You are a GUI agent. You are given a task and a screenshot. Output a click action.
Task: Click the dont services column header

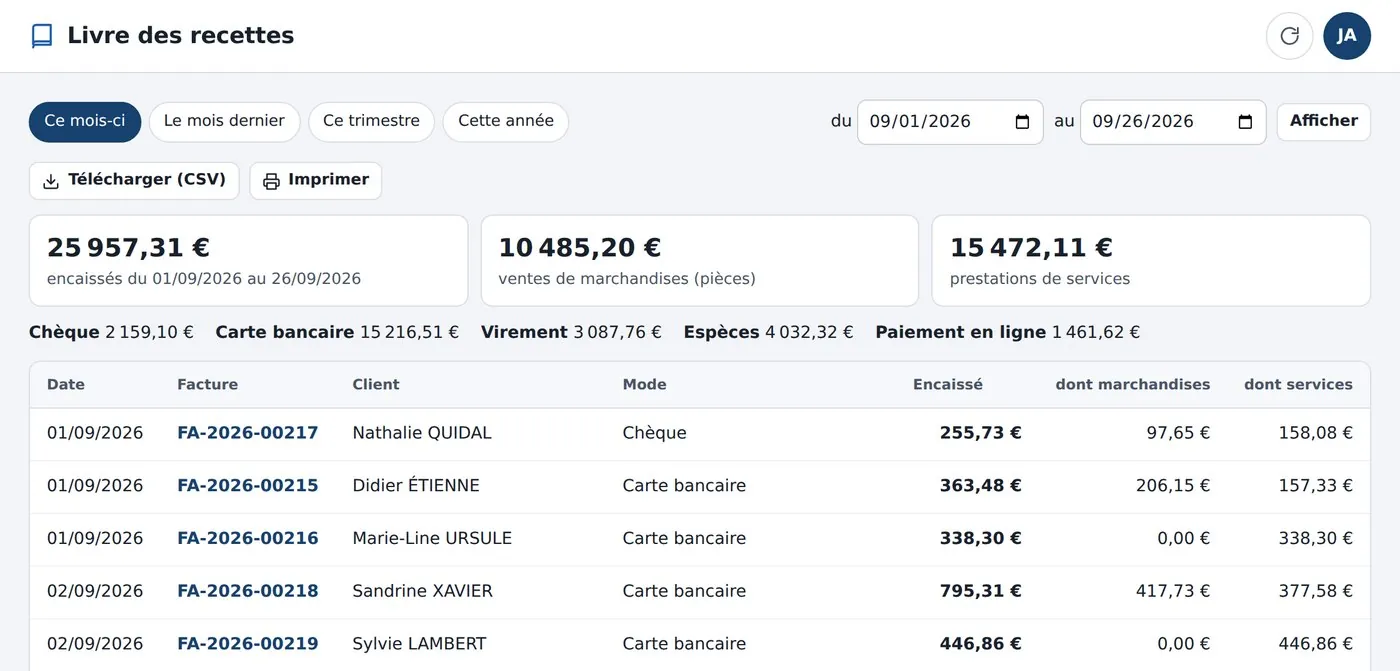tap(1298, 384)
